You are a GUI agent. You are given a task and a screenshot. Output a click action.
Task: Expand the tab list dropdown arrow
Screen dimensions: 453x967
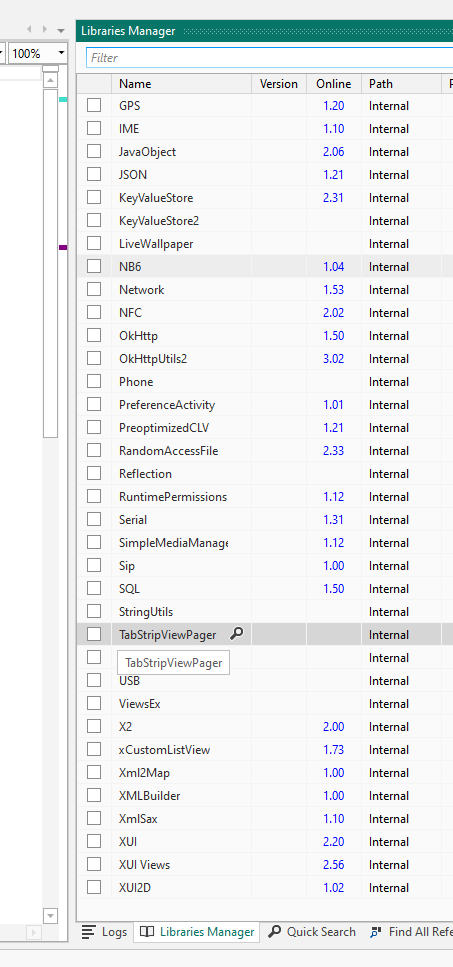[x=60, y=30]
